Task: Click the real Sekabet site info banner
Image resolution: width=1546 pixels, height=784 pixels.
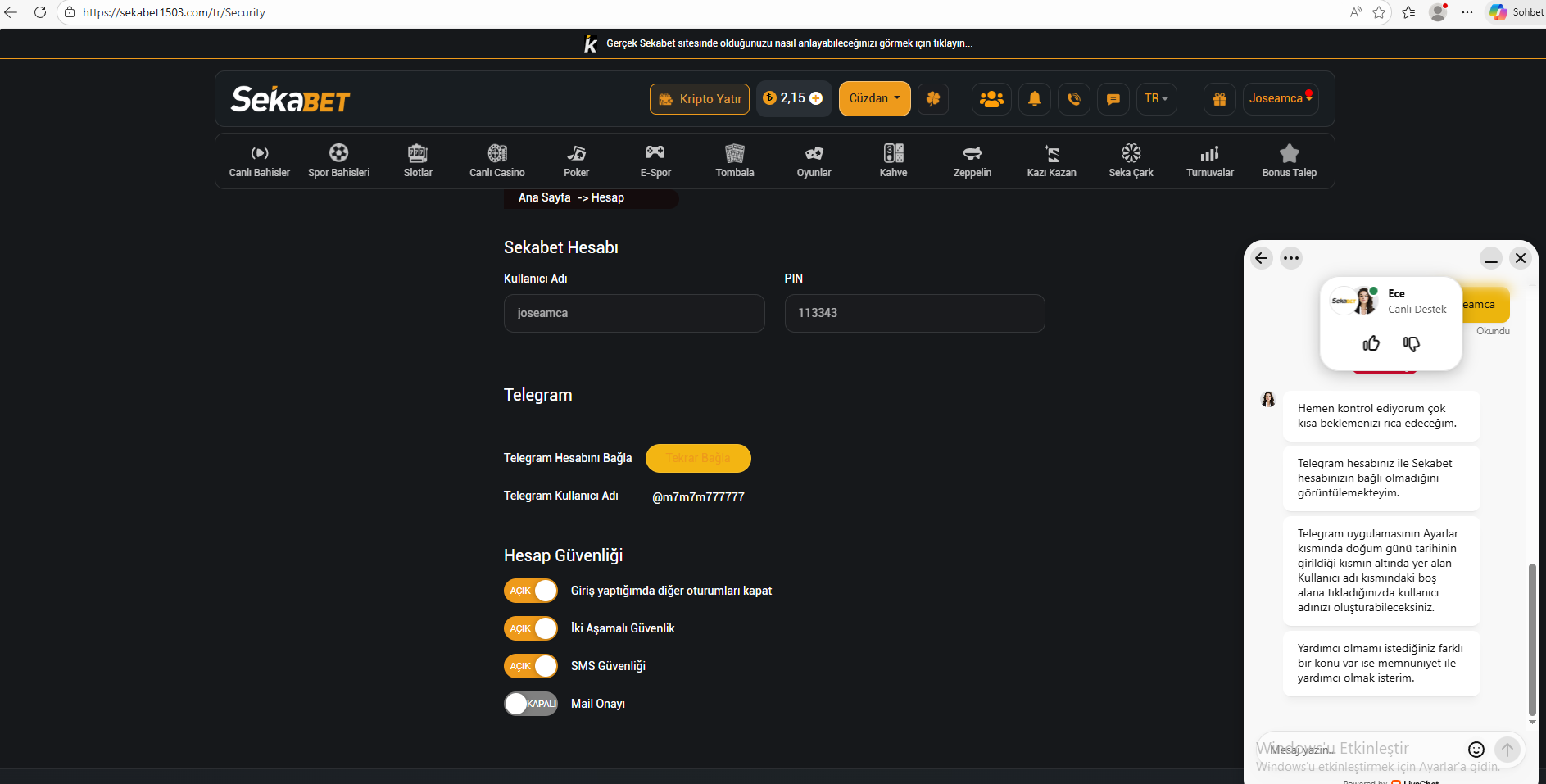Action: 778,43
